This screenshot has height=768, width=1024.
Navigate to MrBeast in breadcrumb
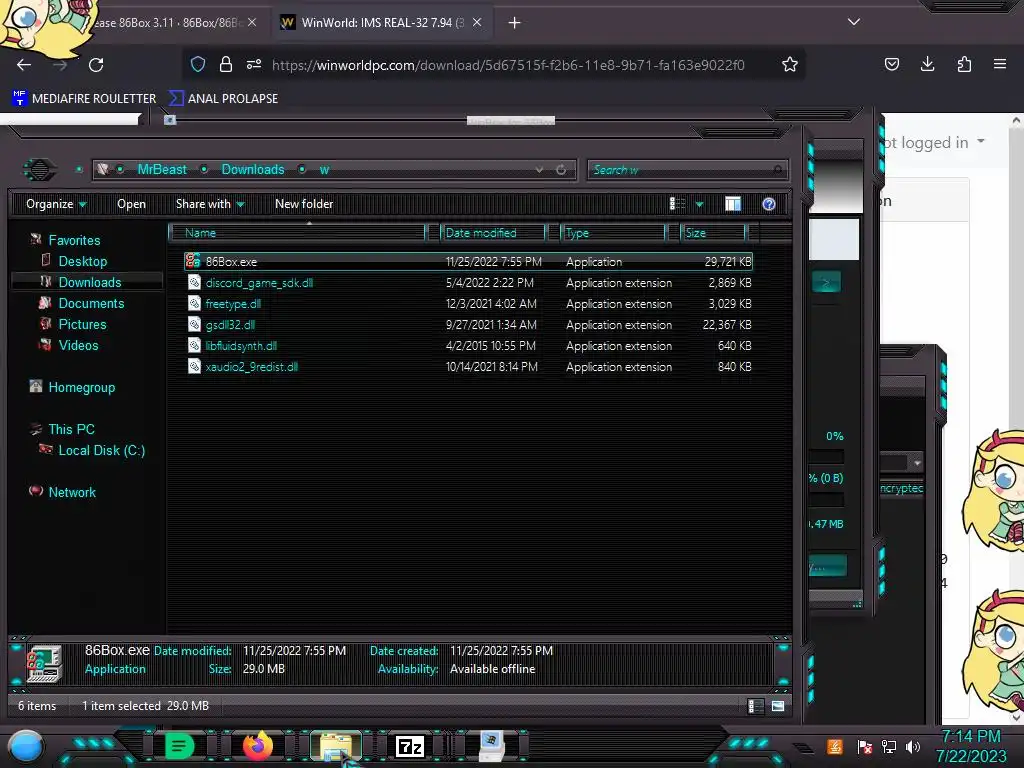pyautogui.click(x=162, y=170)
